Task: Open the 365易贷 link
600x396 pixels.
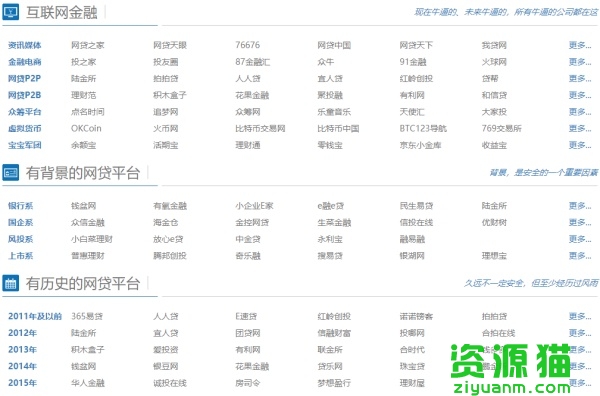Action: [87, 316]
